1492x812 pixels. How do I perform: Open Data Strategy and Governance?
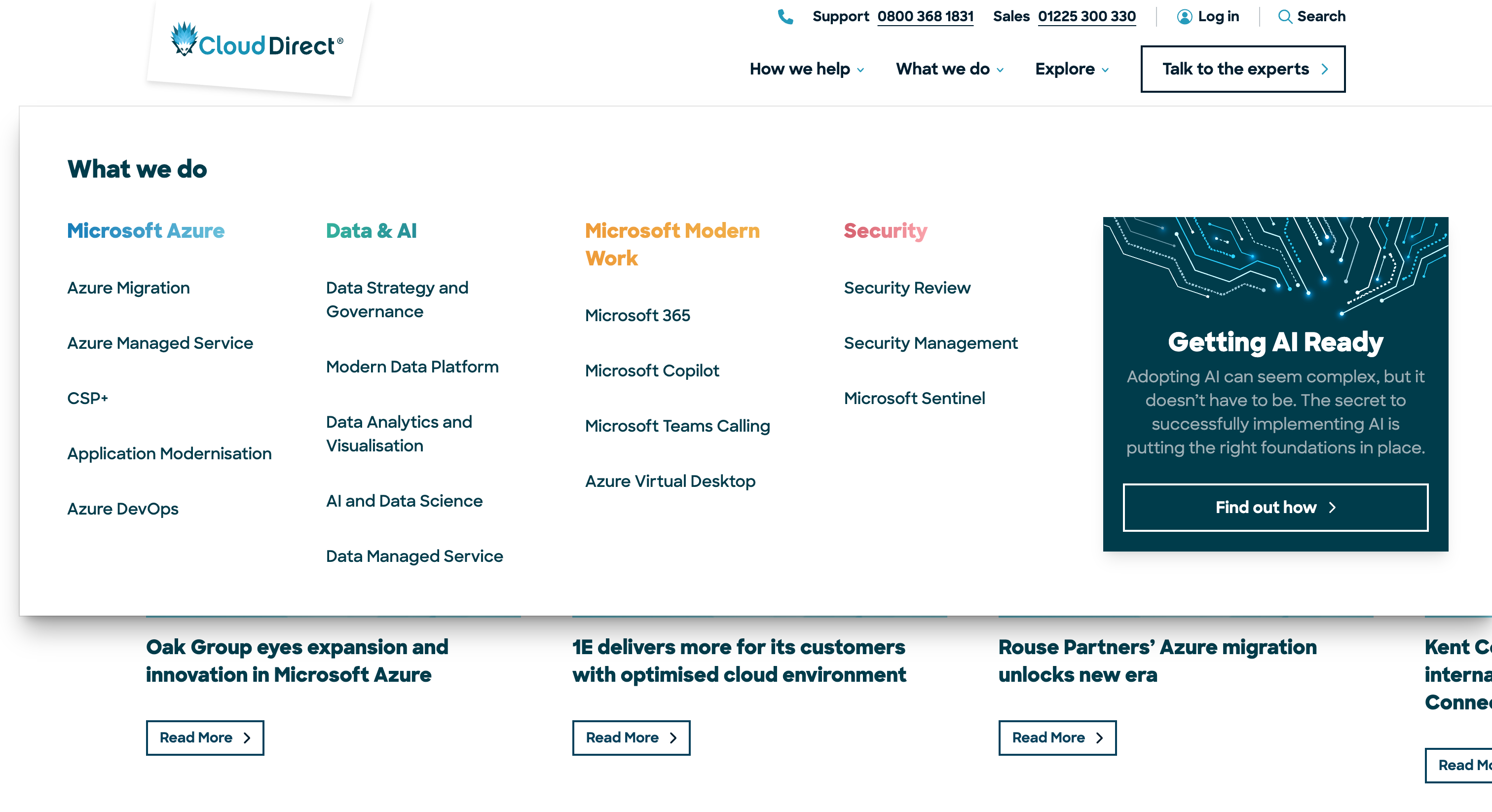click(397, 299)
